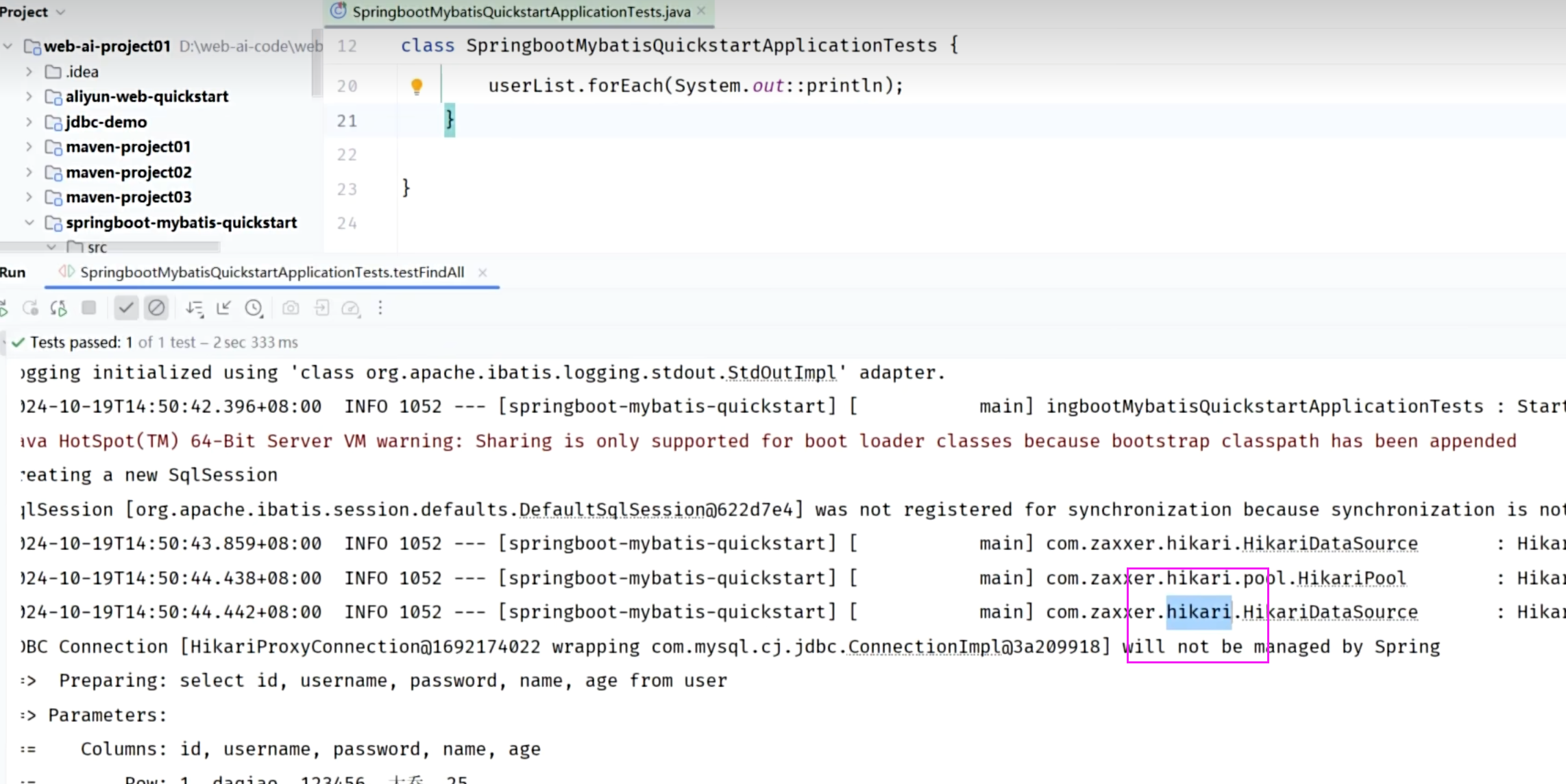This screenshot has width=1566, height=784.
Task: Expand the maven-project02 folder
Action: coord(29,172)
